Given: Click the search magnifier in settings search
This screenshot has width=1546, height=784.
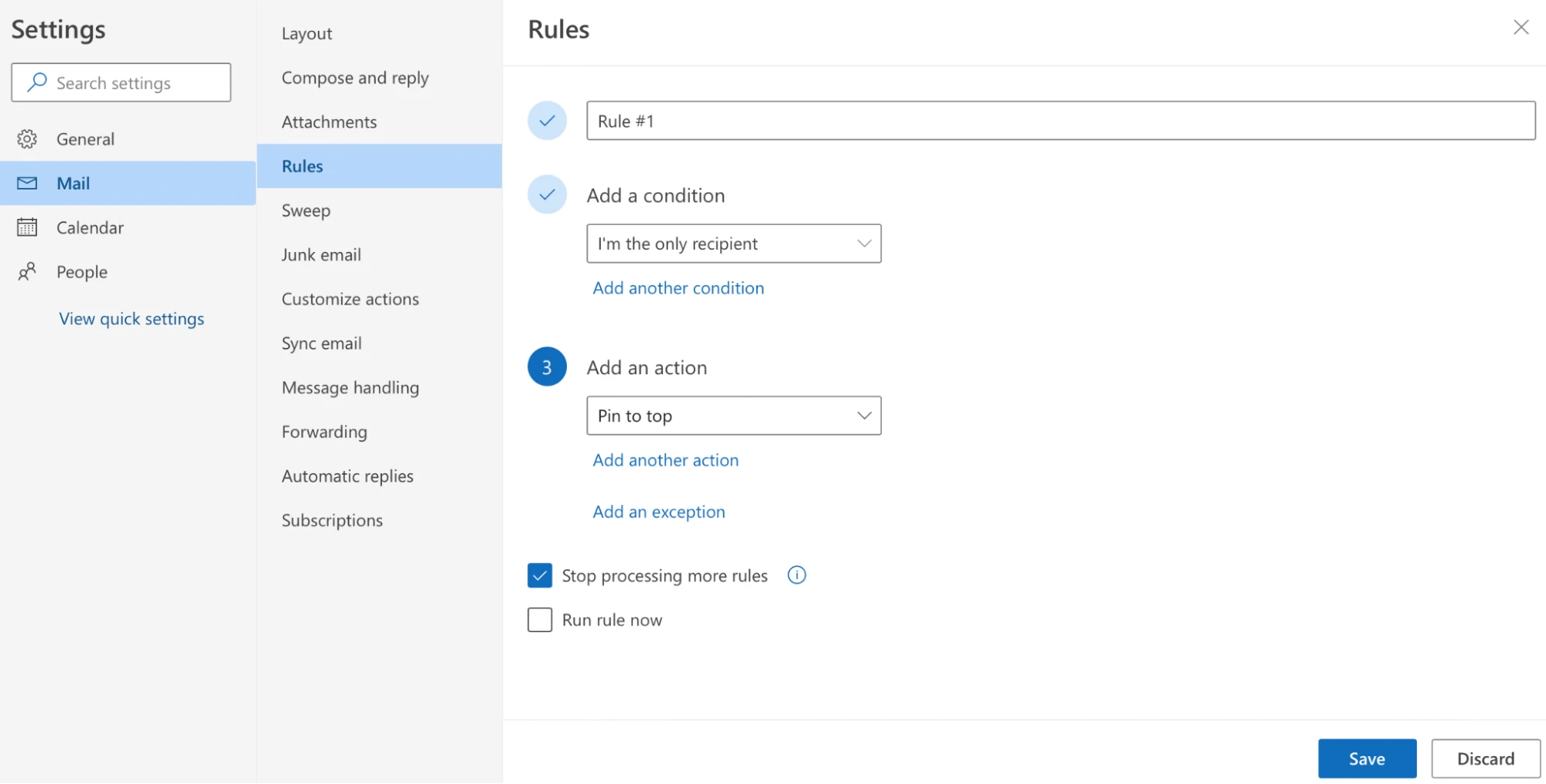Looking at the screenshot, I should (36, 82).
